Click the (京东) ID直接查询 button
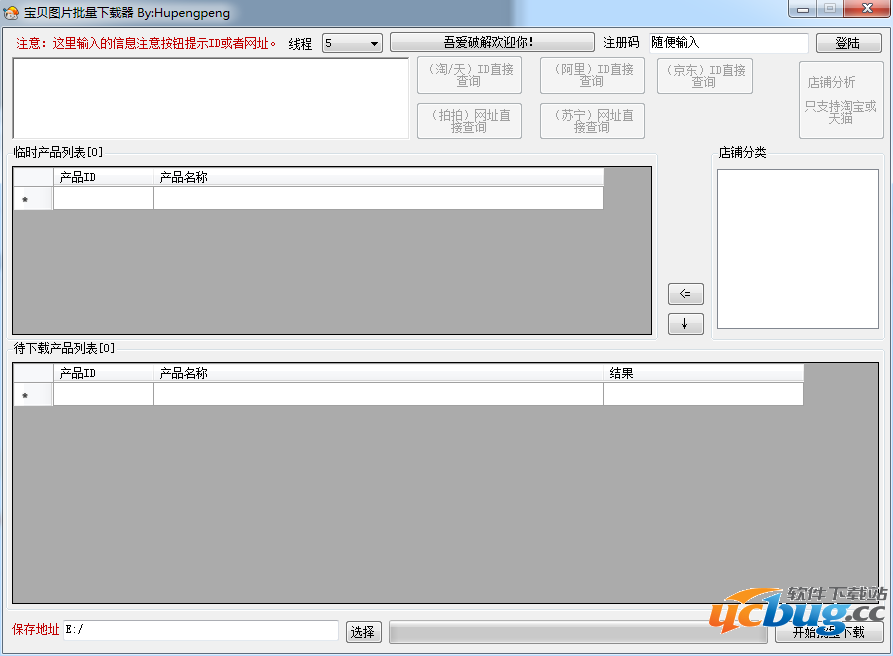 click(704, 76)
